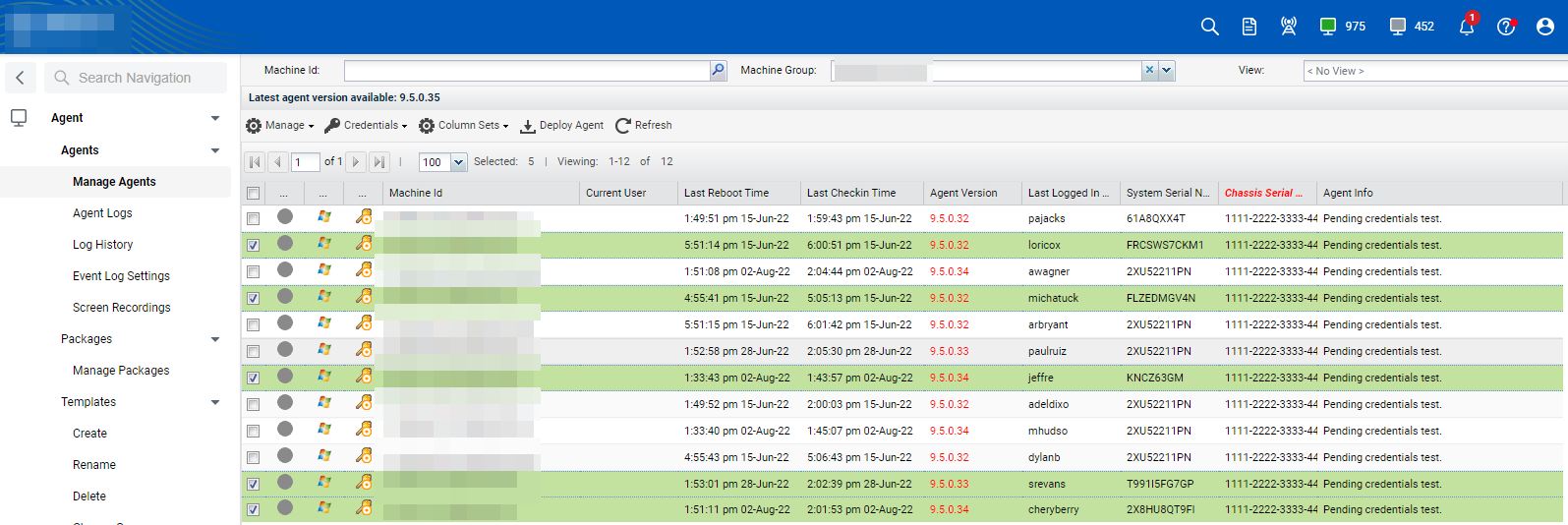Open Rename under Templates in sidebar
The width and height of the screenshot is (1568, 525).
coord(94,465)
